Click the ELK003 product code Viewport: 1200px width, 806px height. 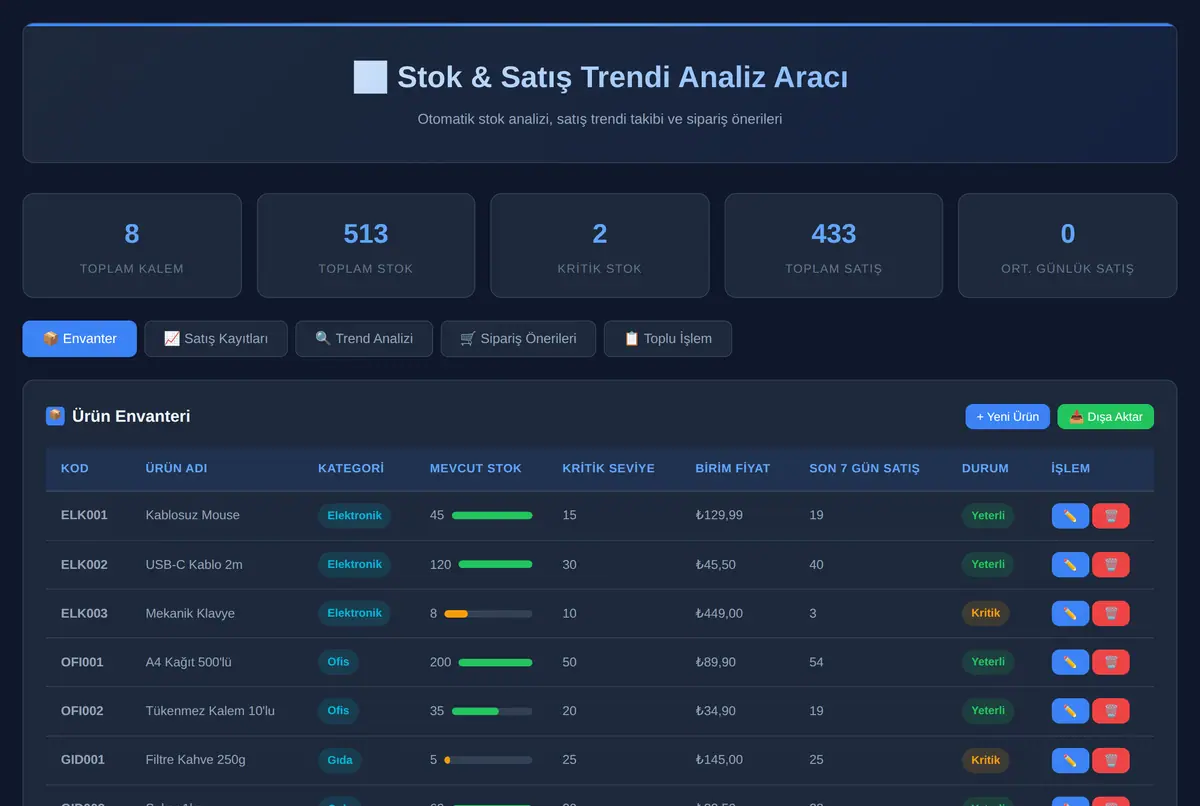84,614
